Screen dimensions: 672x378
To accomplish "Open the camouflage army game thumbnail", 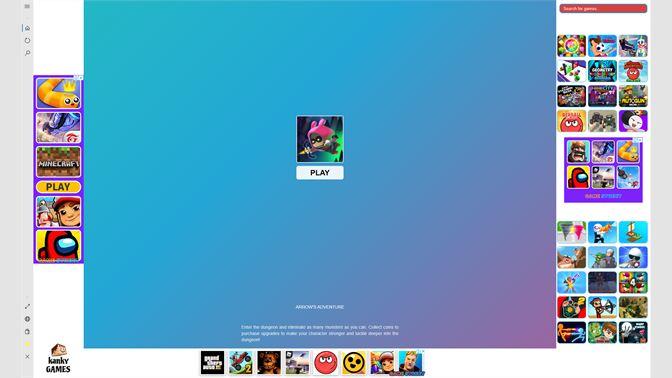I will [x=633, y=307].
